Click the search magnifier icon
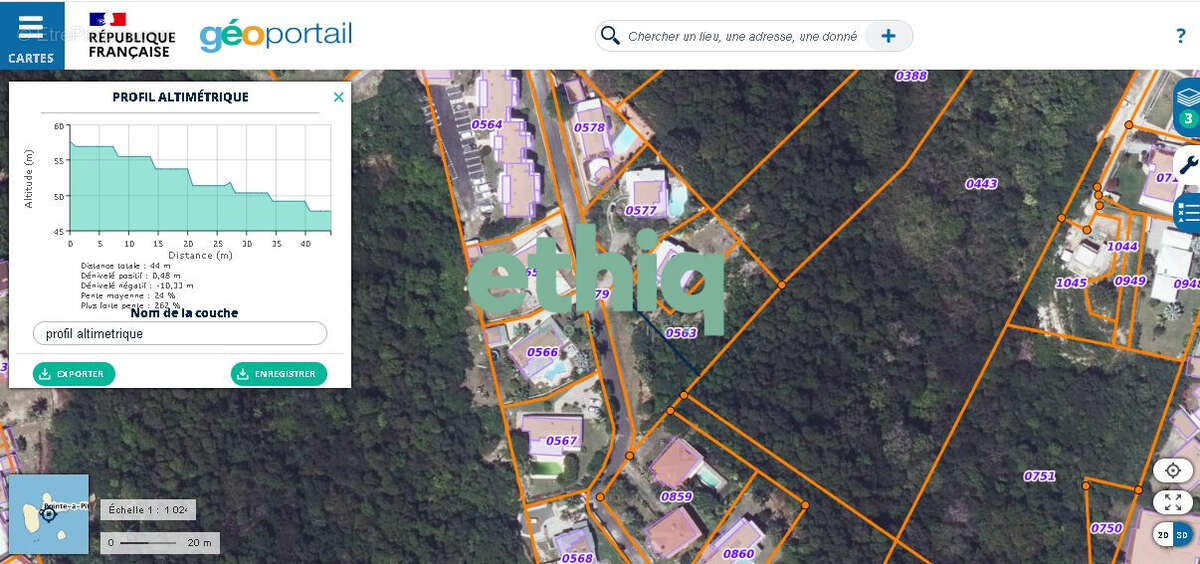The height and width of the screenshot is (564, 1200). pyautogui.click(x=609, y=36)
